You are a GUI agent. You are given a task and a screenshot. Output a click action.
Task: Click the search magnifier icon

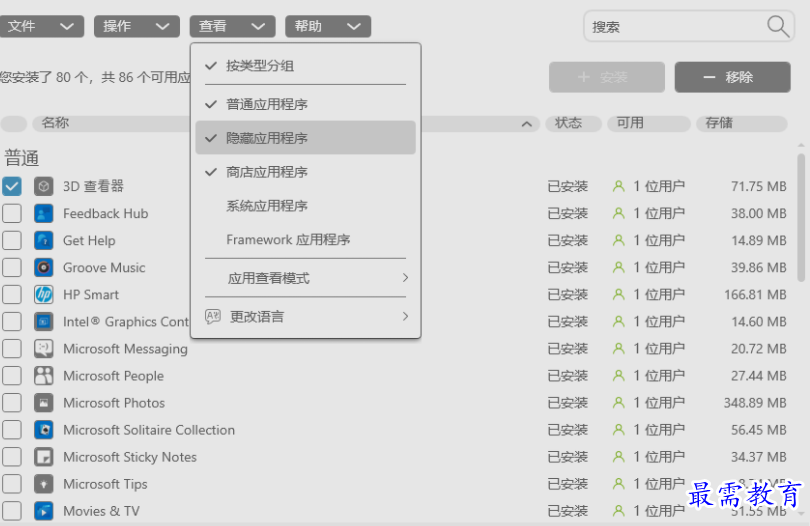coord(777,26)
